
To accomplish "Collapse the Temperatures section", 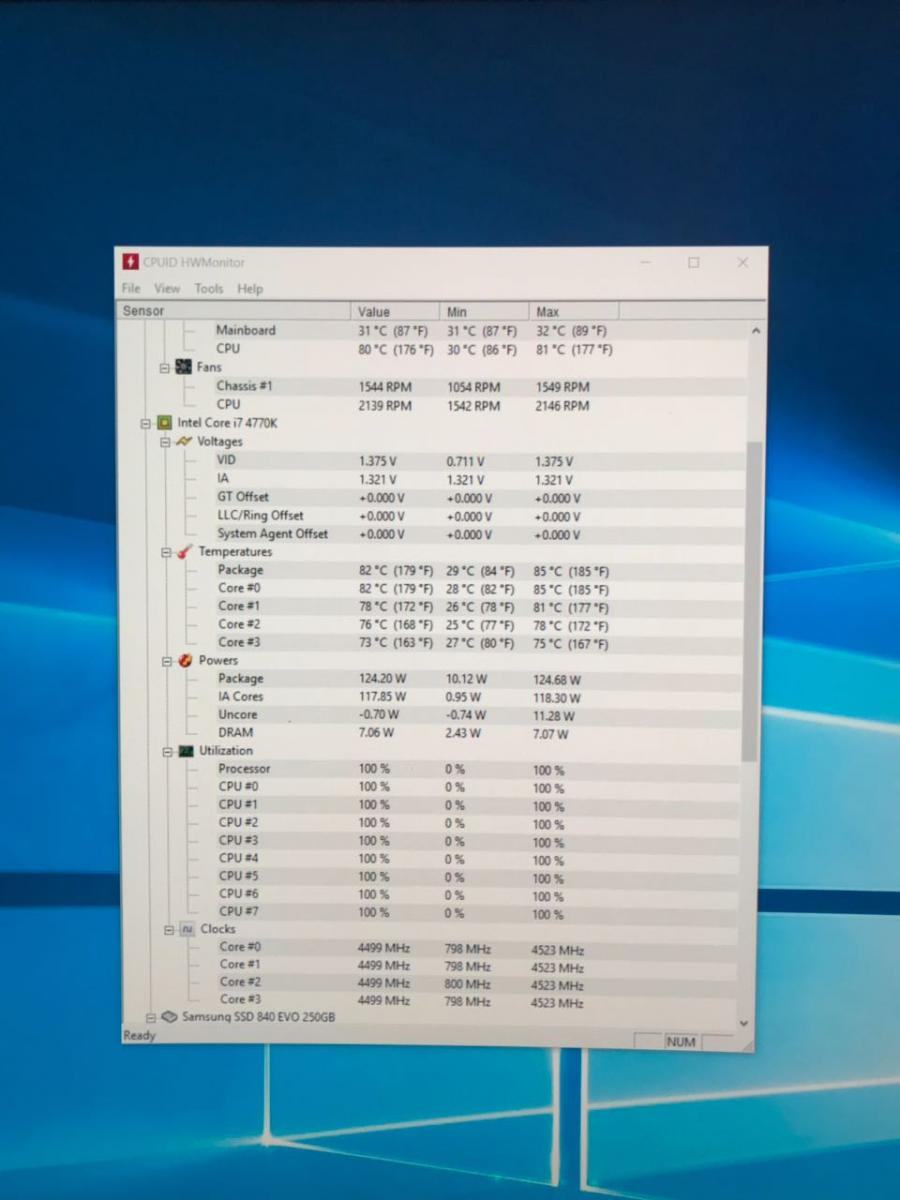I will coord(167,552).
